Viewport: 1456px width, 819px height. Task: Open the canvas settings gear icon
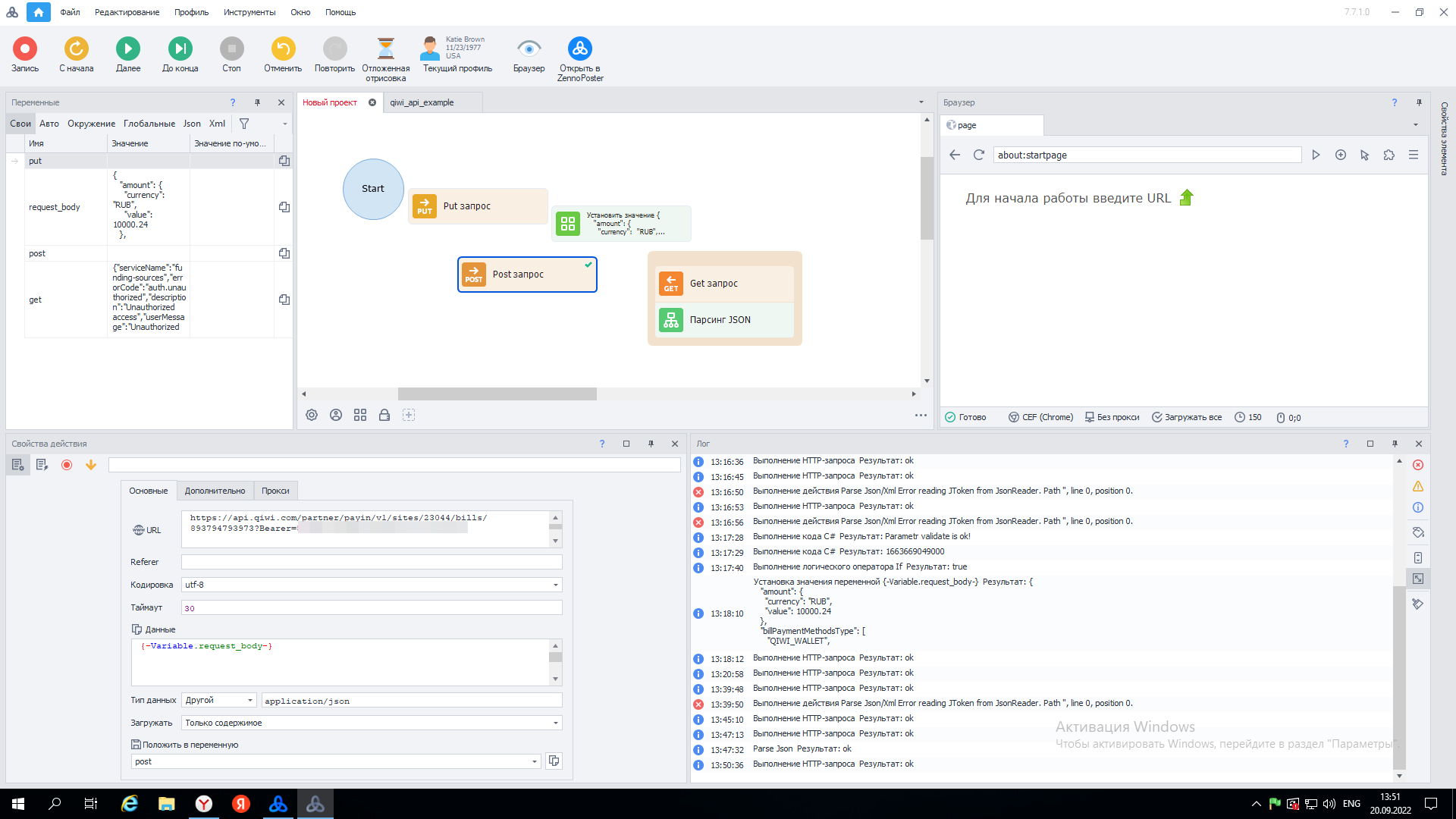pos(312,415)
